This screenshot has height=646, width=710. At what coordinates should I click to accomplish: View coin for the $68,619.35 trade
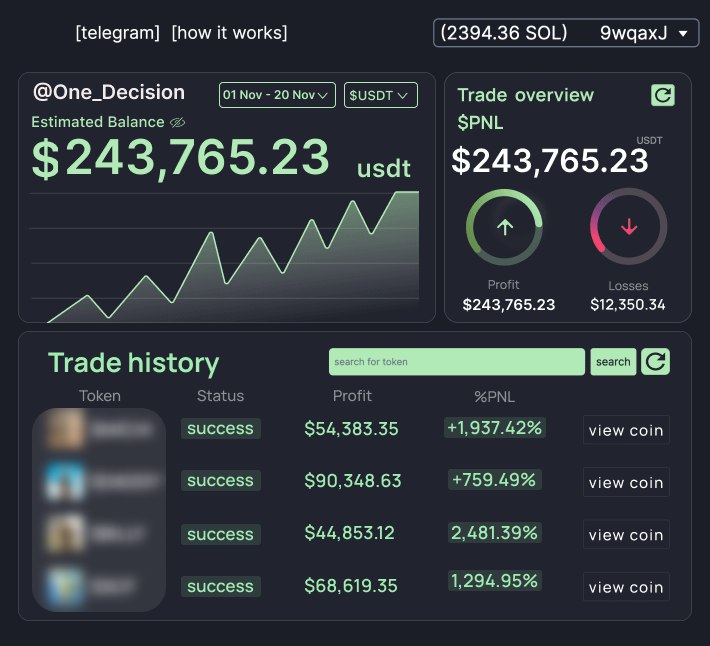(x=626, y=587)
